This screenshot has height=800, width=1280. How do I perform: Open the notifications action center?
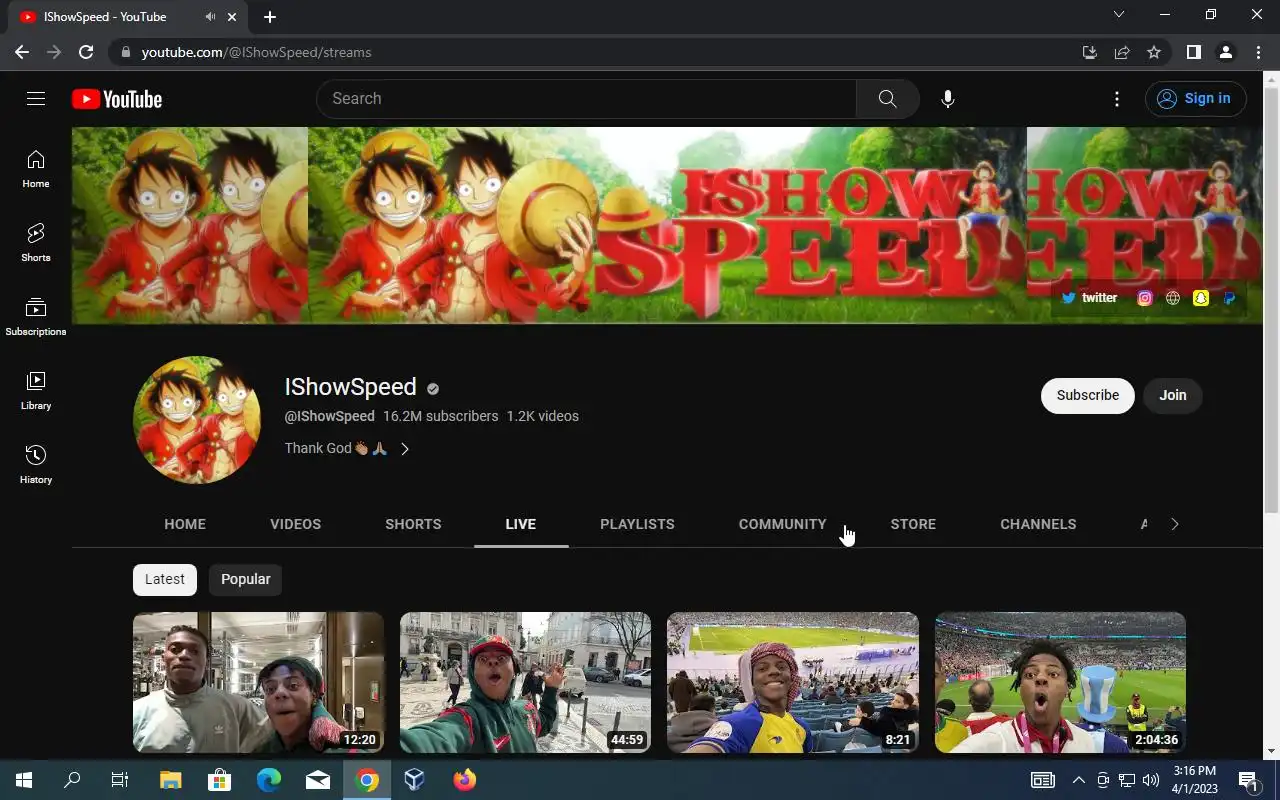1248,780
